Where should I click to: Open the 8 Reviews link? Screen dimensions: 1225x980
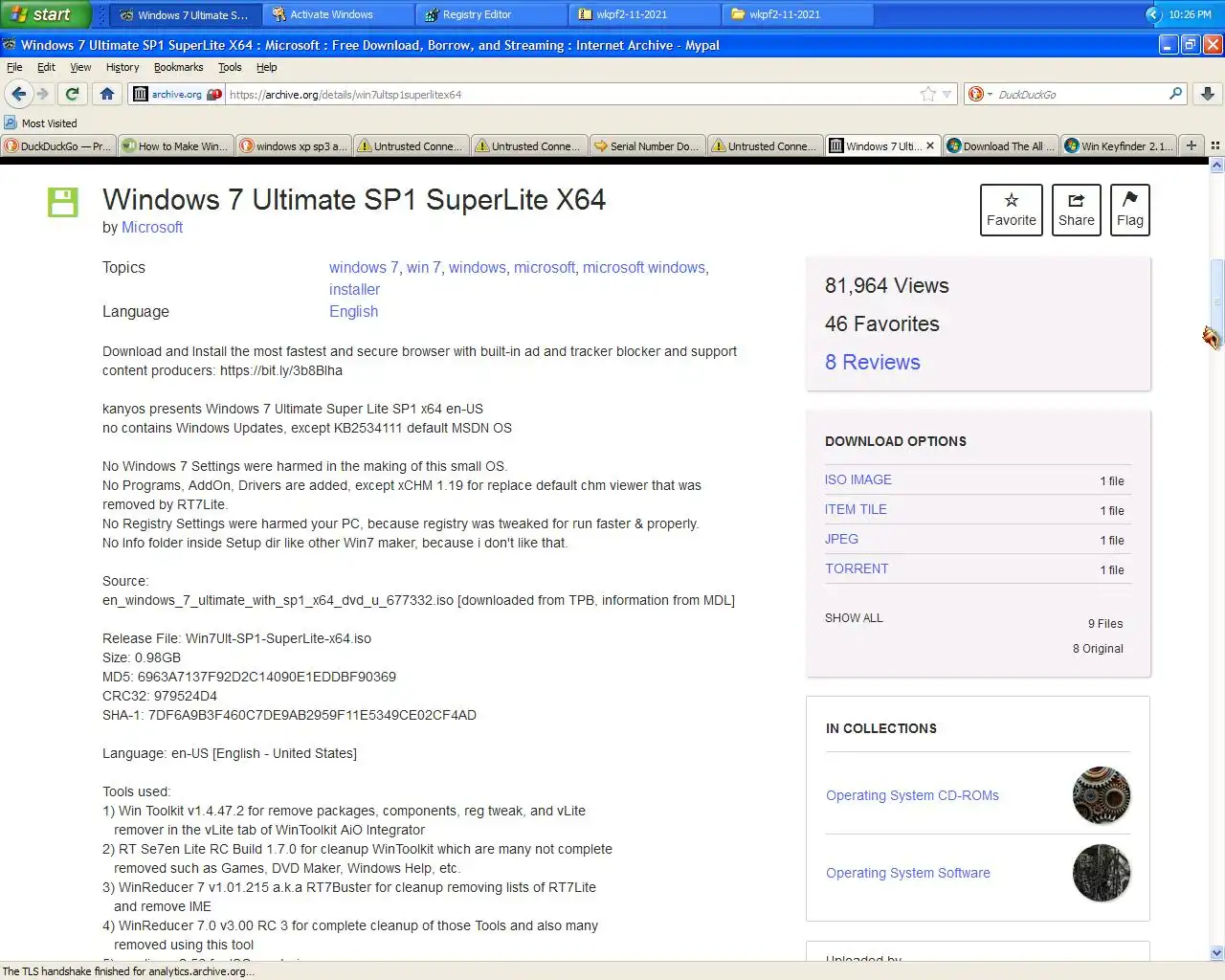(x=873, y=362)
